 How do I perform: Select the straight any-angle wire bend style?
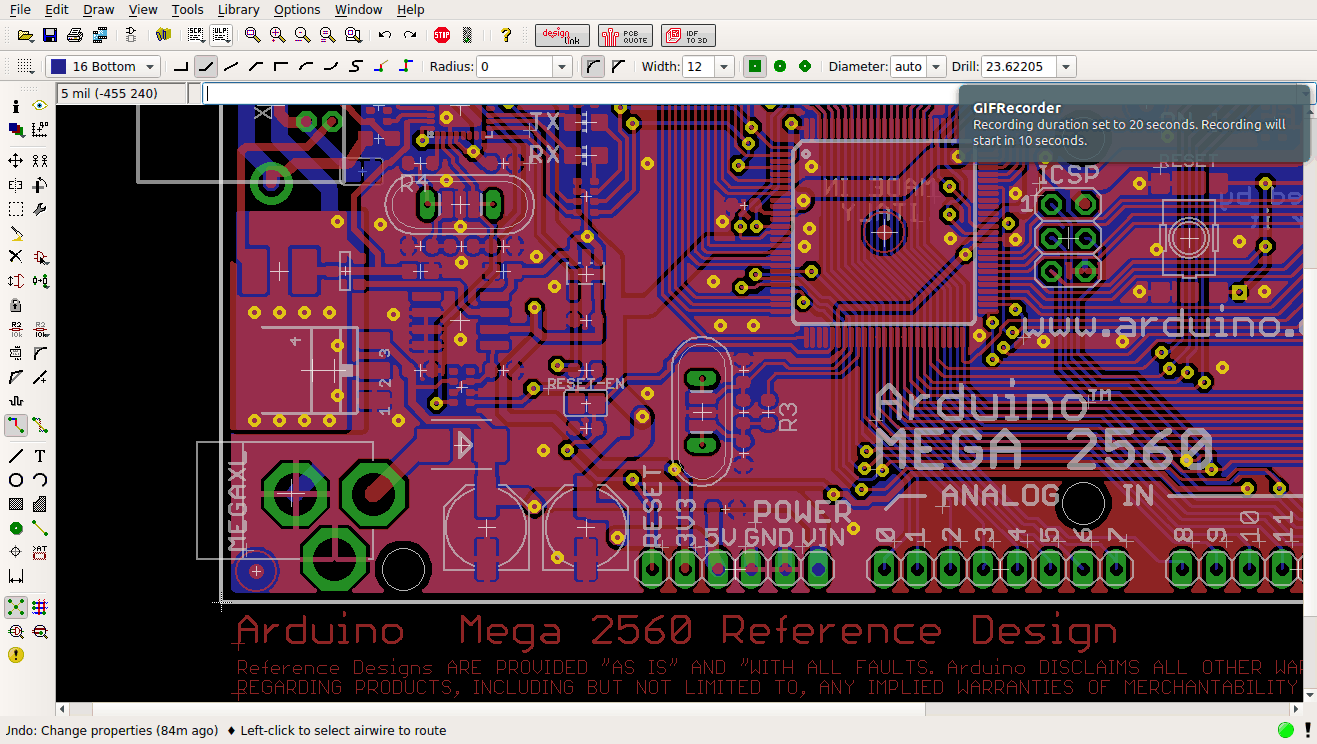[x=231, y=67]
